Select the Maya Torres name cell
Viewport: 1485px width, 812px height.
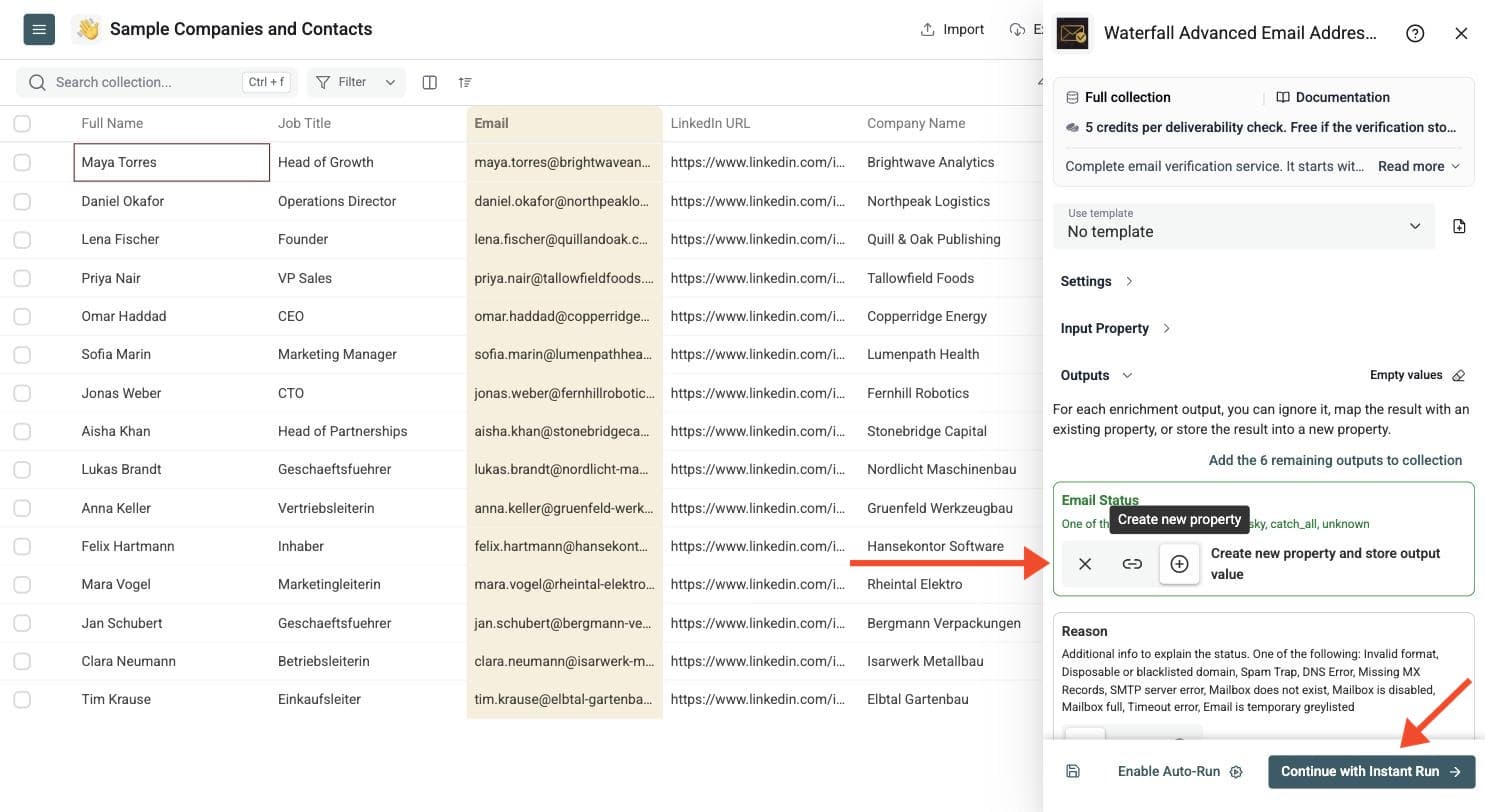[x=172, y=162]
